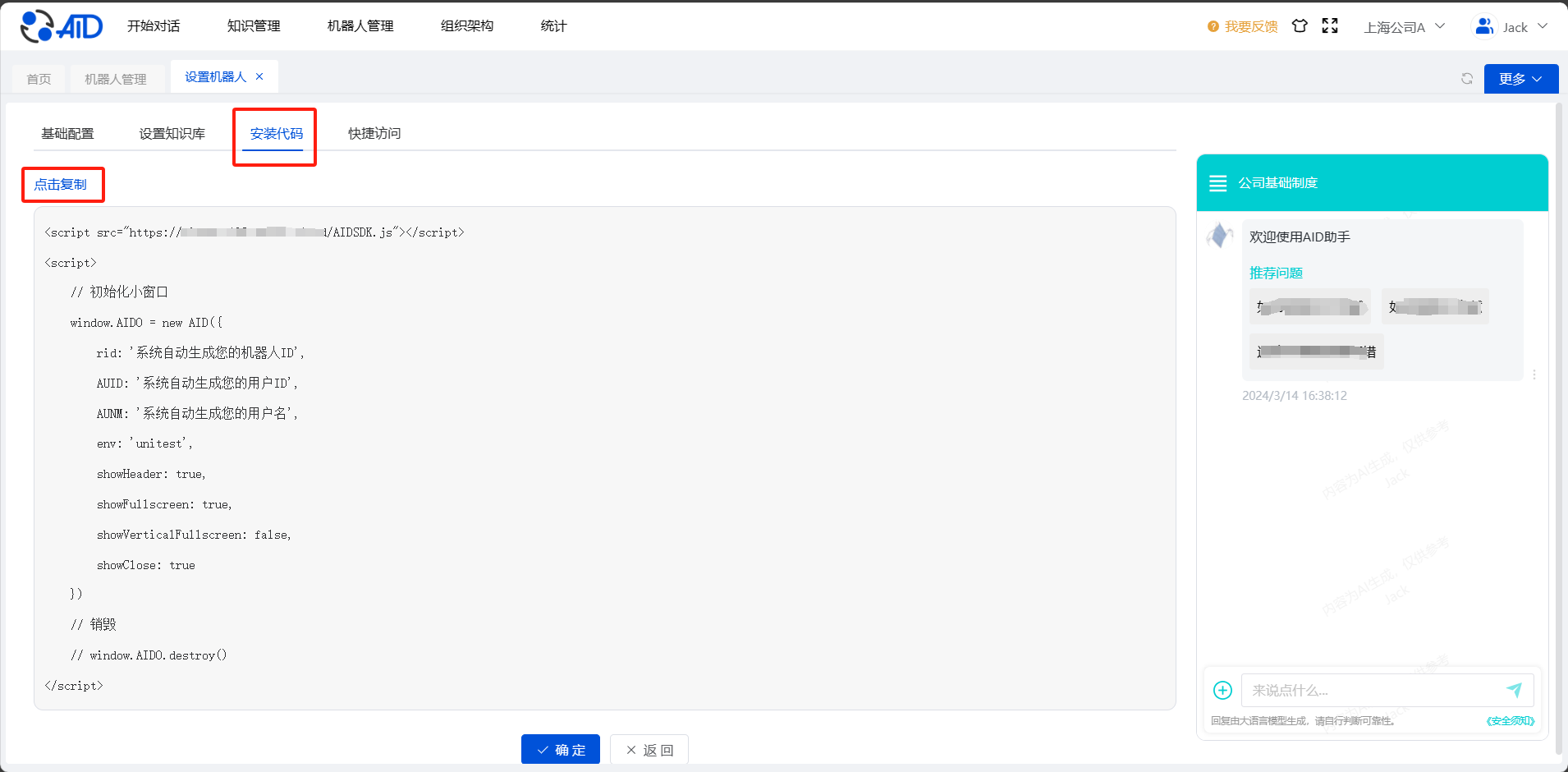Image resolution: width=1568 pixels, height=772 pixels.
Task: Open the 组织架构 menu
Action: [x=467, y=26]
